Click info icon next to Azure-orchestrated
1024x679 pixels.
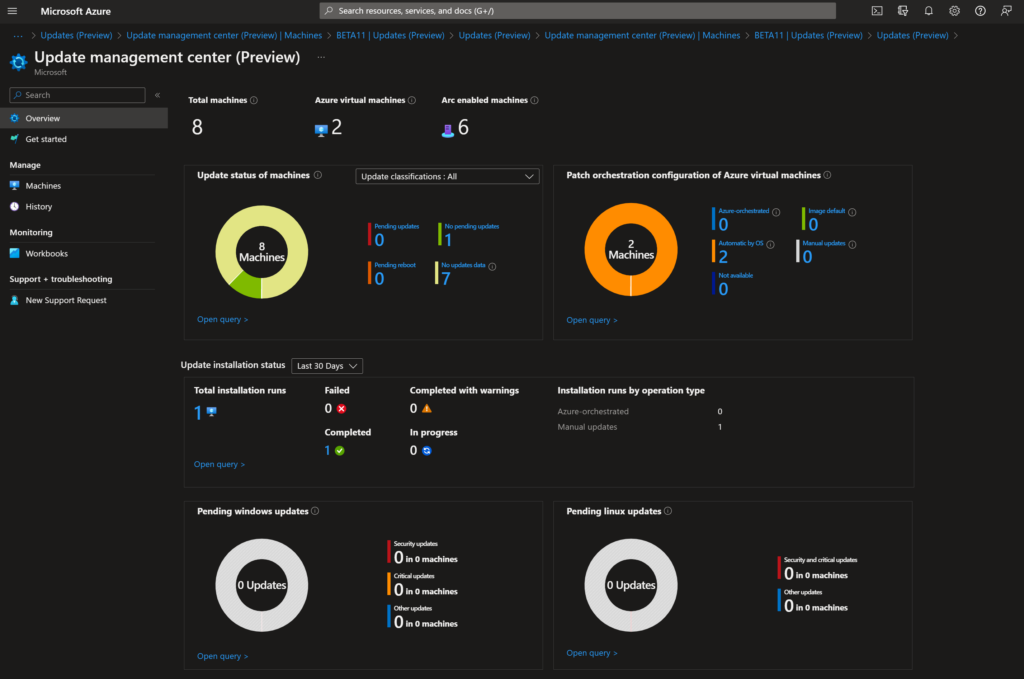pos(776,212)
